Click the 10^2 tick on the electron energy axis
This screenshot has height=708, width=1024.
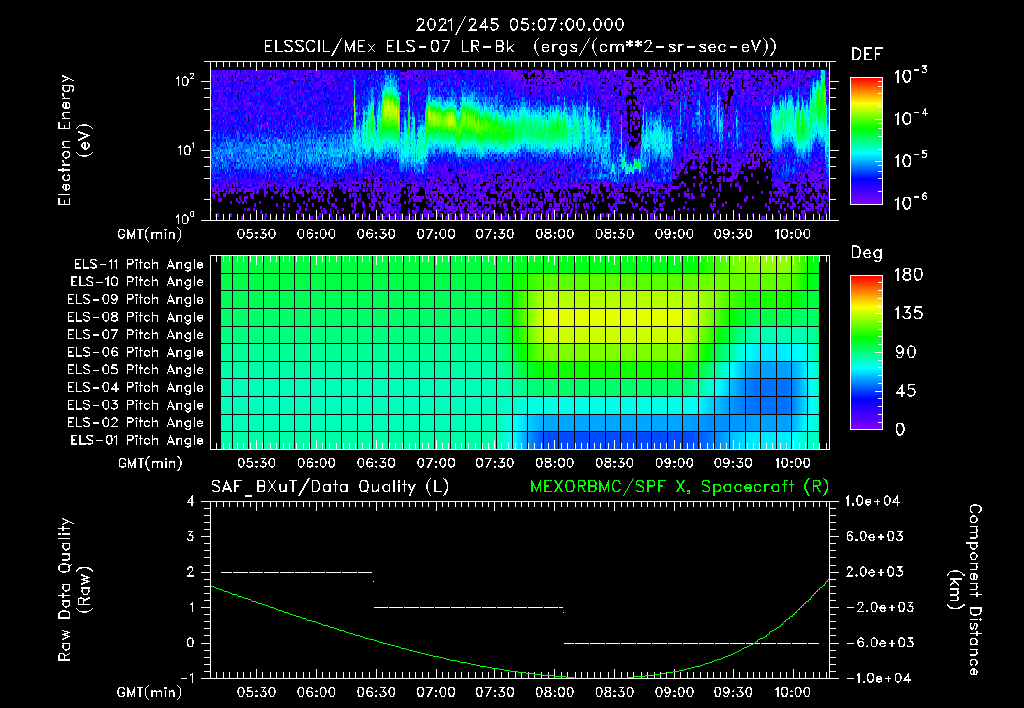coord(184,80)
